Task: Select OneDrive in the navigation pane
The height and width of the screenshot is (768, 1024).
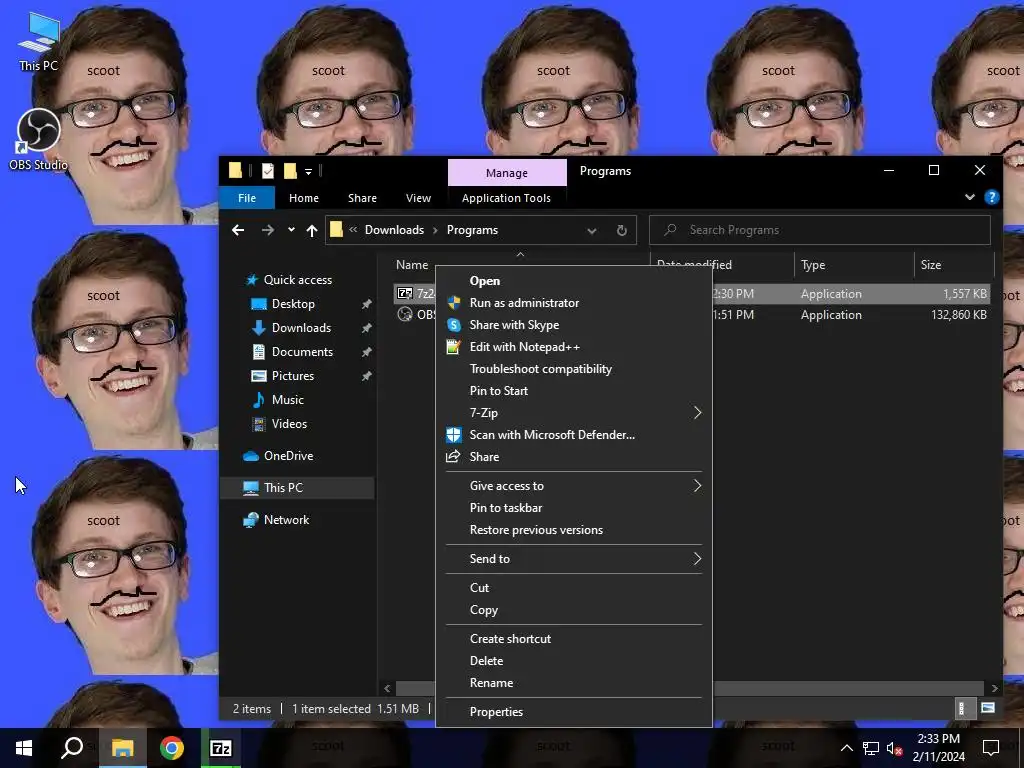Action: point(287,456)
